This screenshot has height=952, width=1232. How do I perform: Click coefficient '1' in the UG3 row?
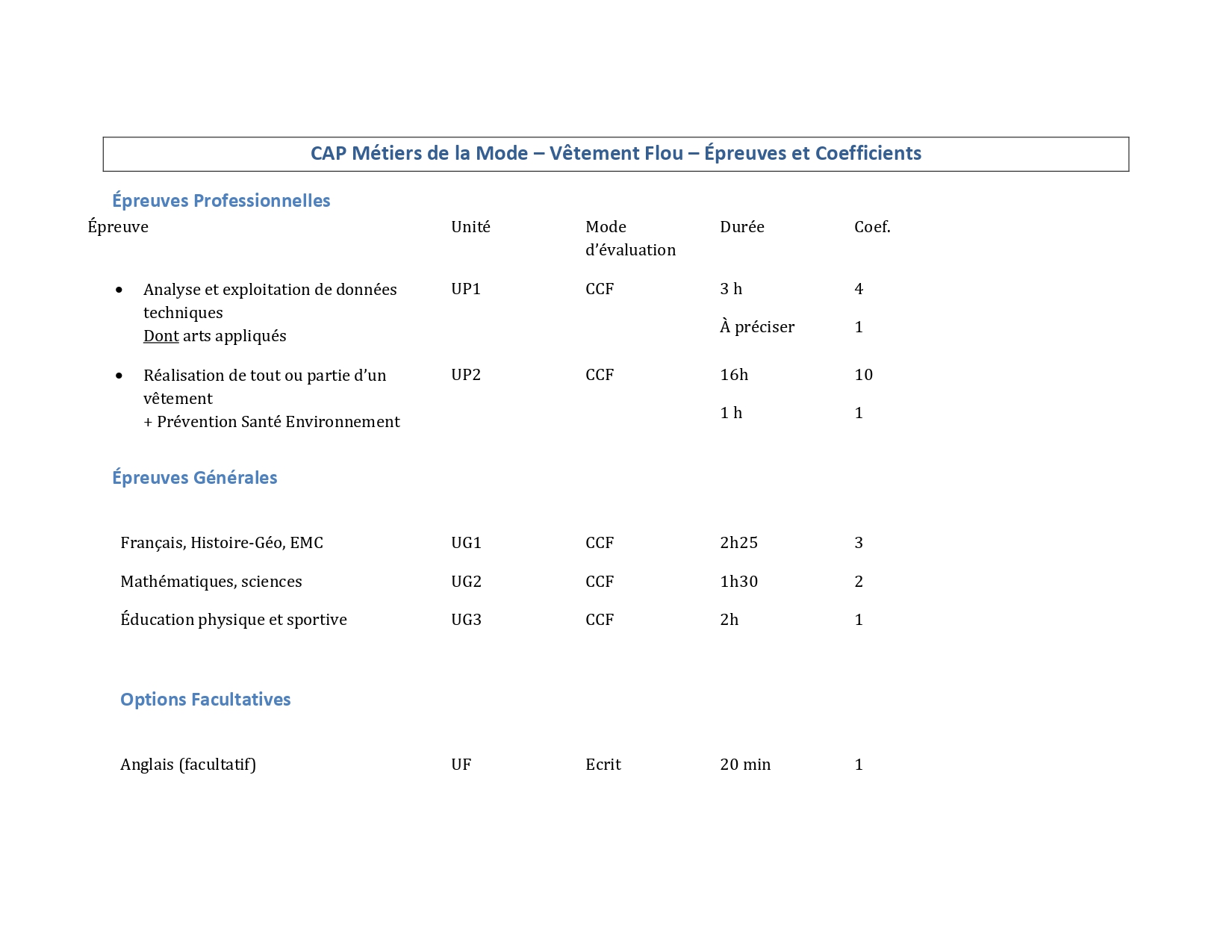pyautogui.click(x=859, y=620)
